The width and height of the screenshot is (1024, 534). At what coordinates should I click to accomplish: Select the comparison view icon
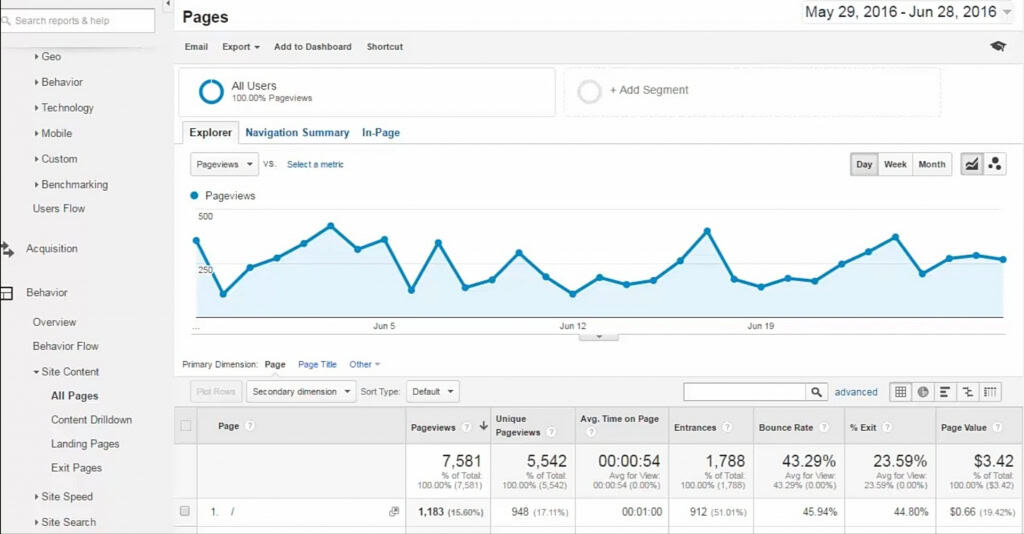(968, 392)
